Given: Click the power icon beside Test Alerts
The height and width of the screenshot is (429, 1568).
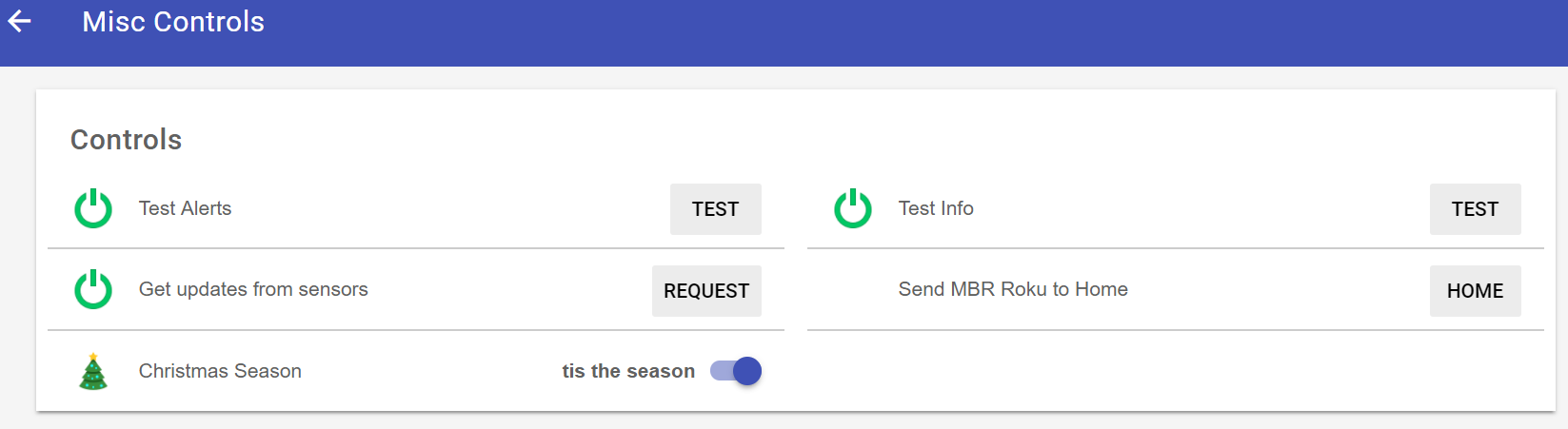Looking at the screenshot, I should (x=93, y=208).
